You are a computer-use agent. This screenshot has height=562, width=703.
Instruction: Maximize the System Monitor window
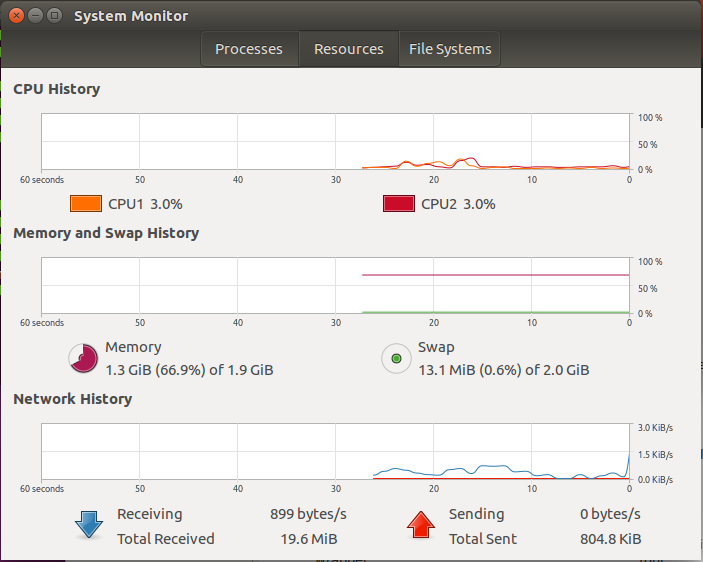[x=55, y=16]
